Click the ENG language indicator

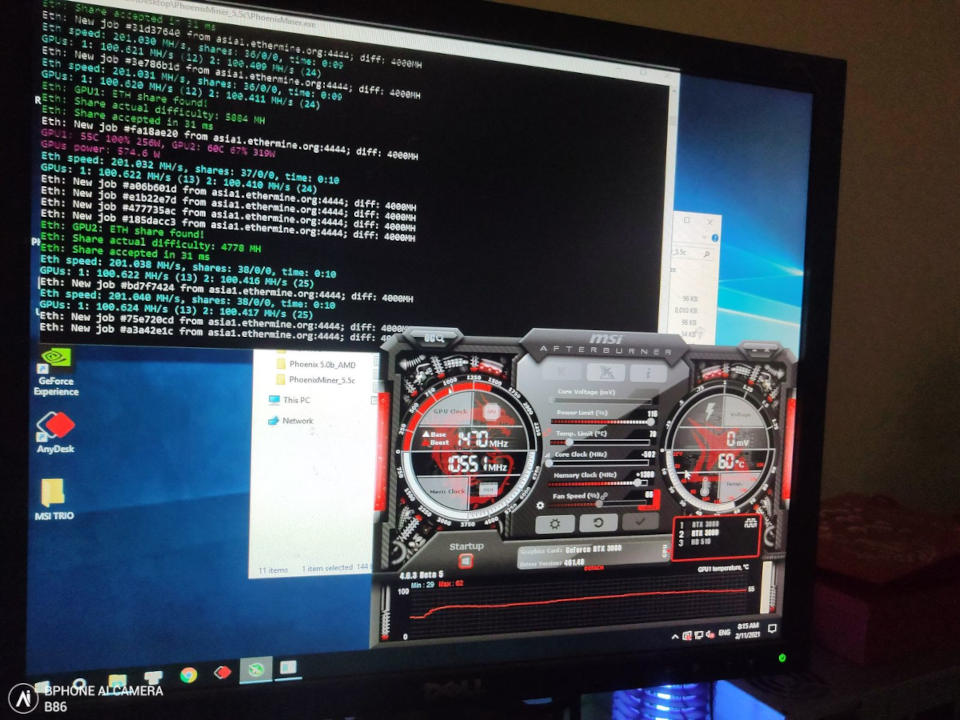[724, 632]
